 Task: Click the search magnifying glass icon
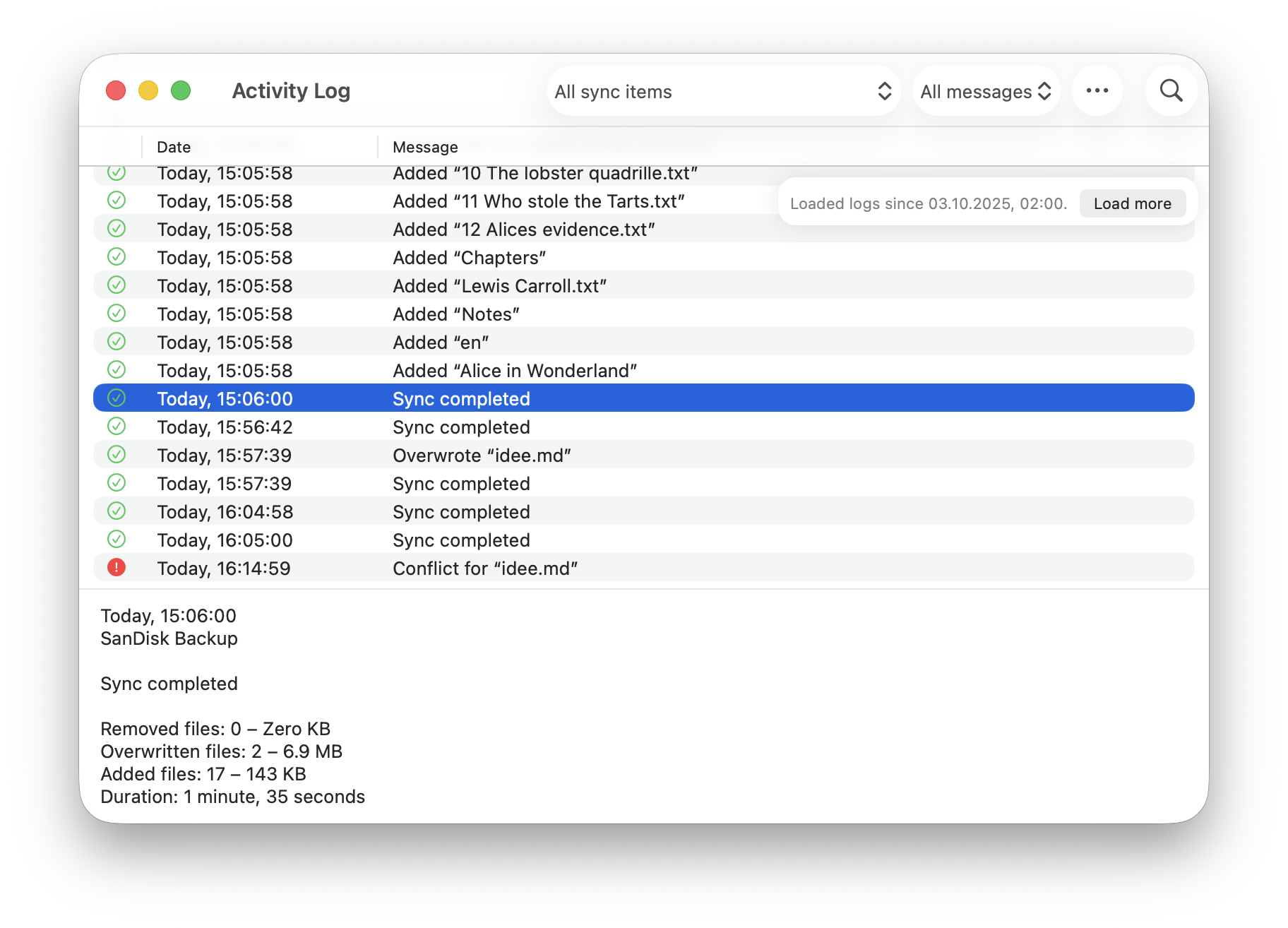[1171, 90]
